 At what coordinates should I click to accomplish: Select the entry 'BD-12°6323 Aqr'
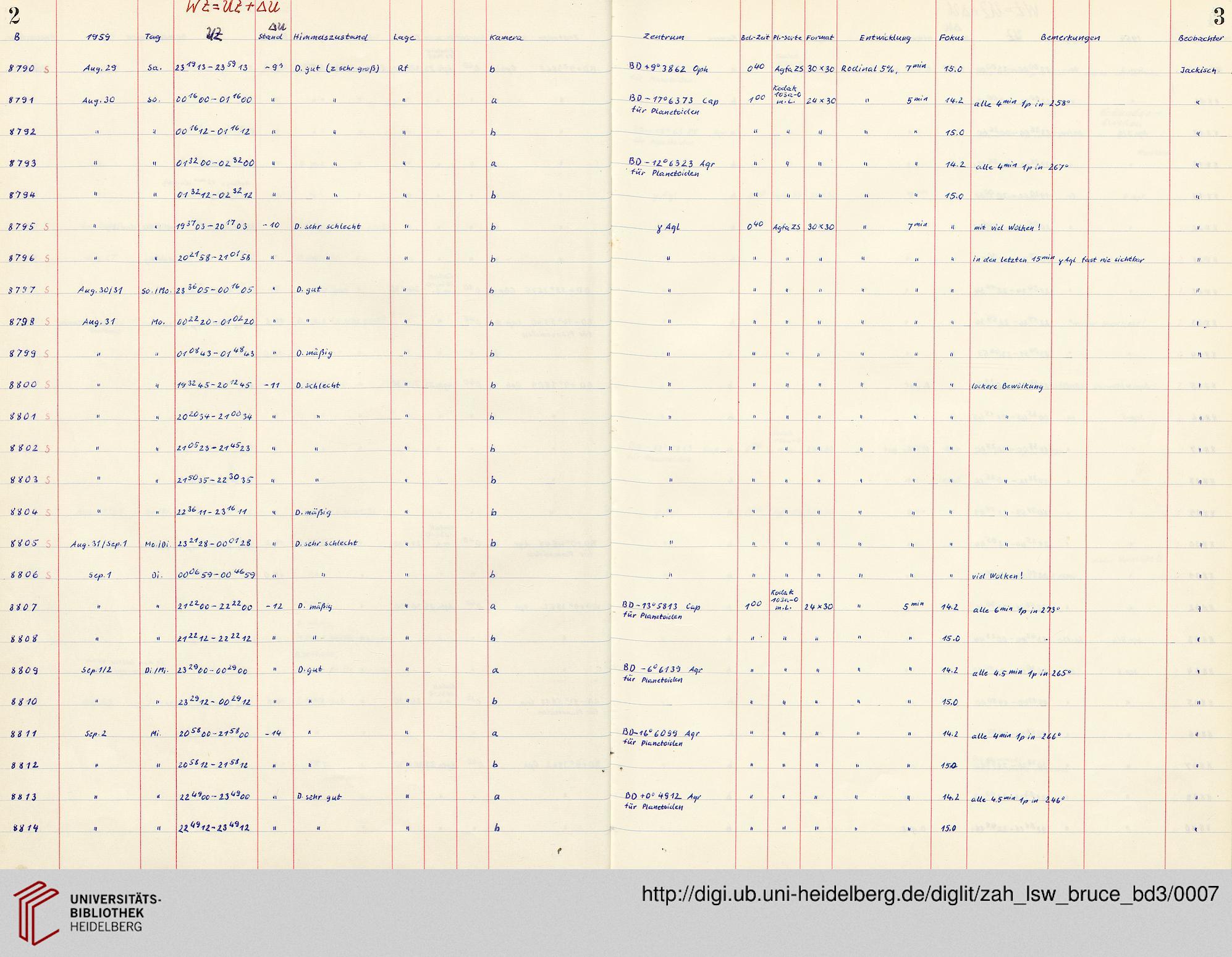(x=672, y=163)
